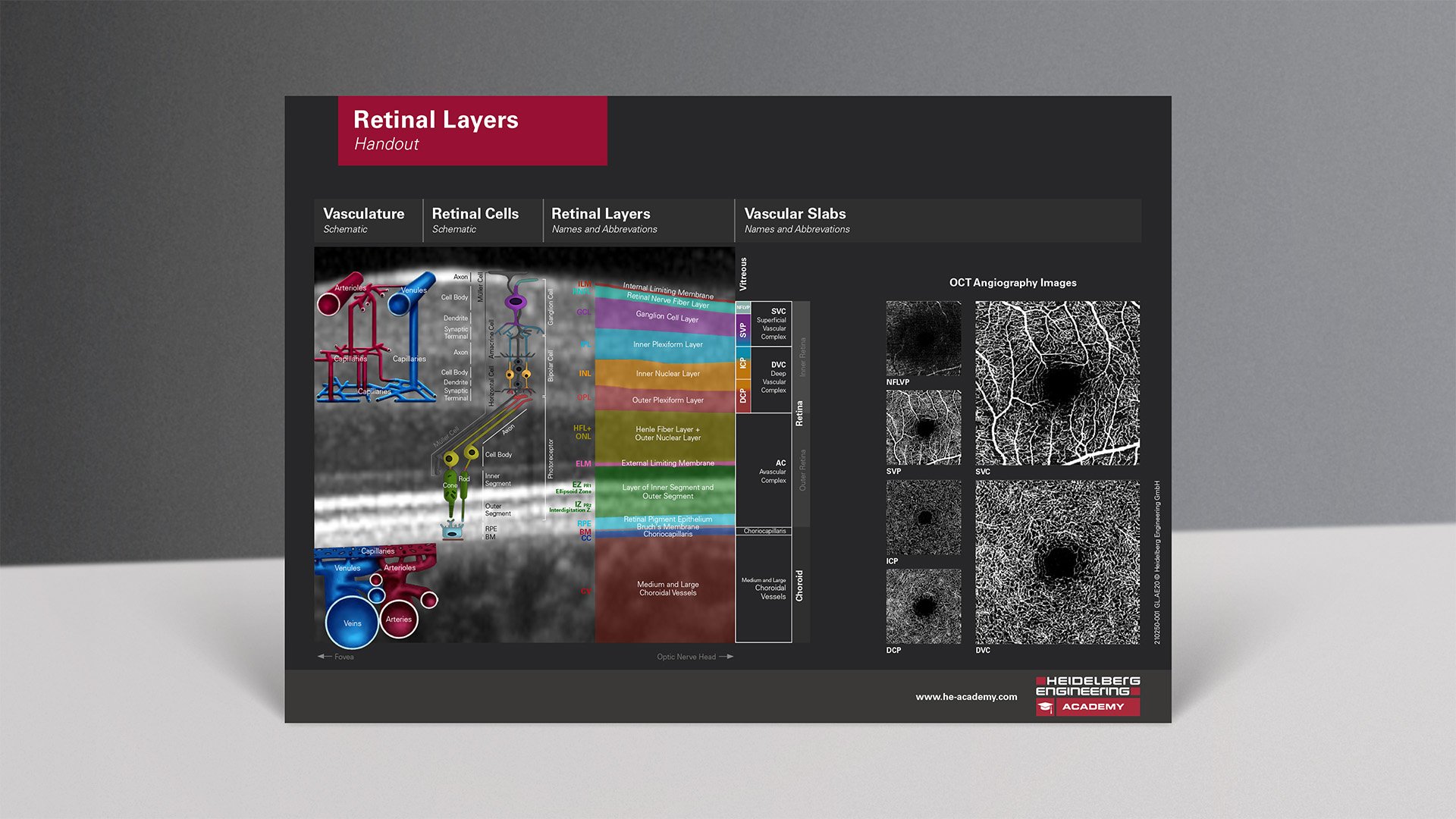Click the purple ganglion cell illustration
This screenshot has height=819, width=1456.
[516, 302]
